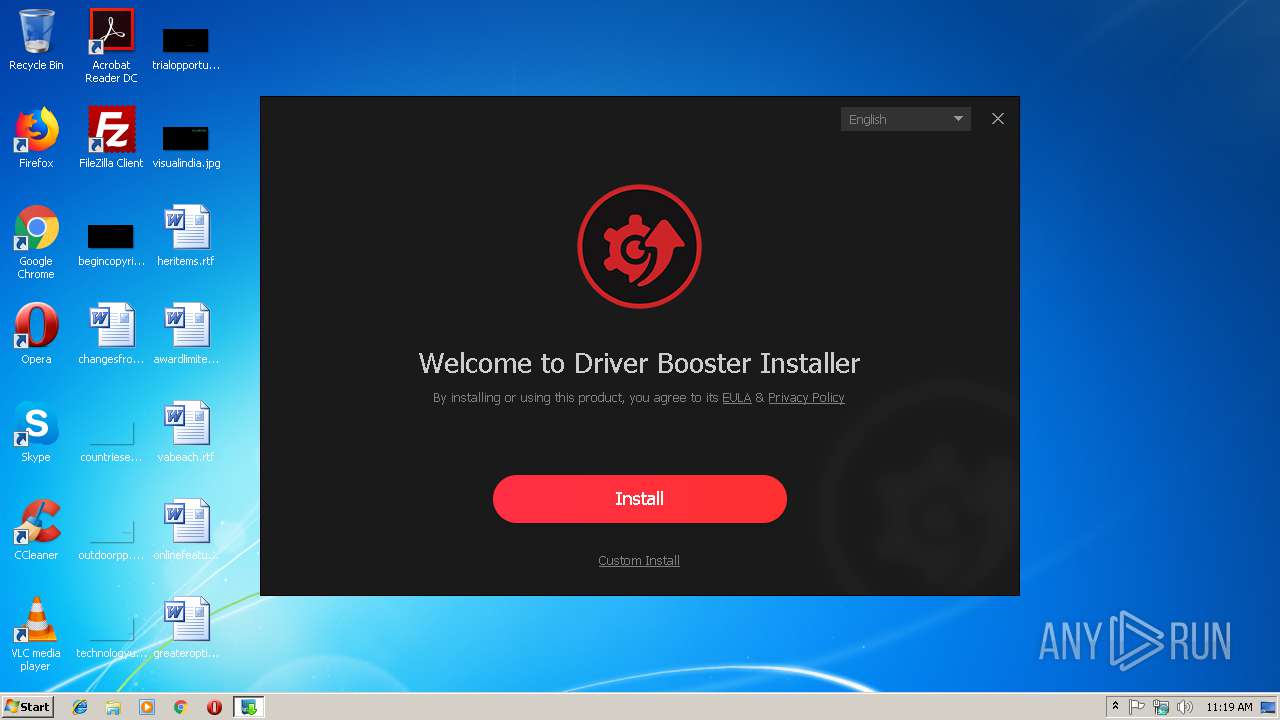The image size is (1280, 720).
Task: Select greateropti... document icon
Action: point(186,628)
